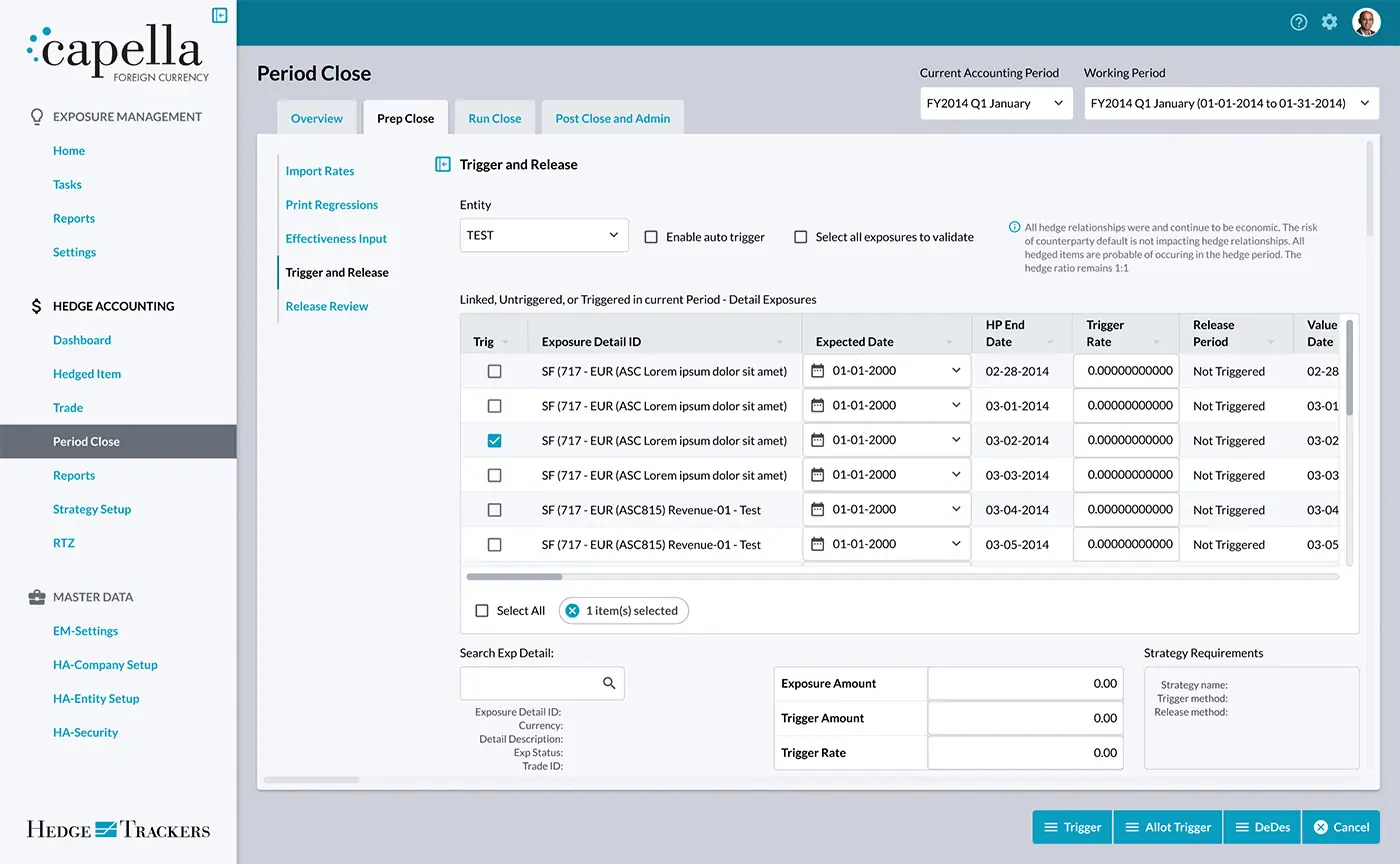1400x864 pixels.
Task: Open calendar icon in the 03-05-2014 row
Action: (818, 544)
